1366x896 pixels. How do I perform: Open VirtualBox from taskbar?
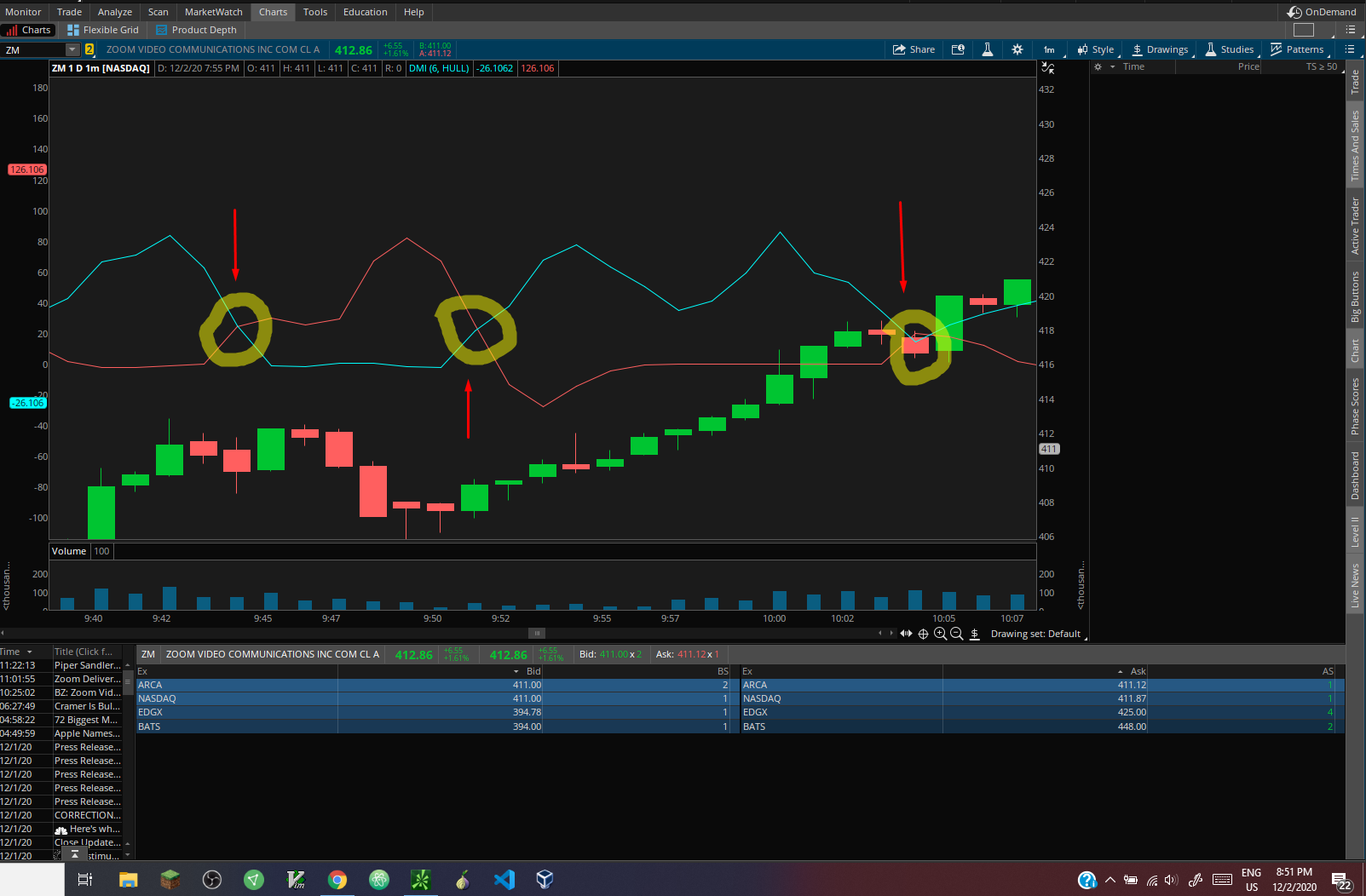tap(545, 880)
